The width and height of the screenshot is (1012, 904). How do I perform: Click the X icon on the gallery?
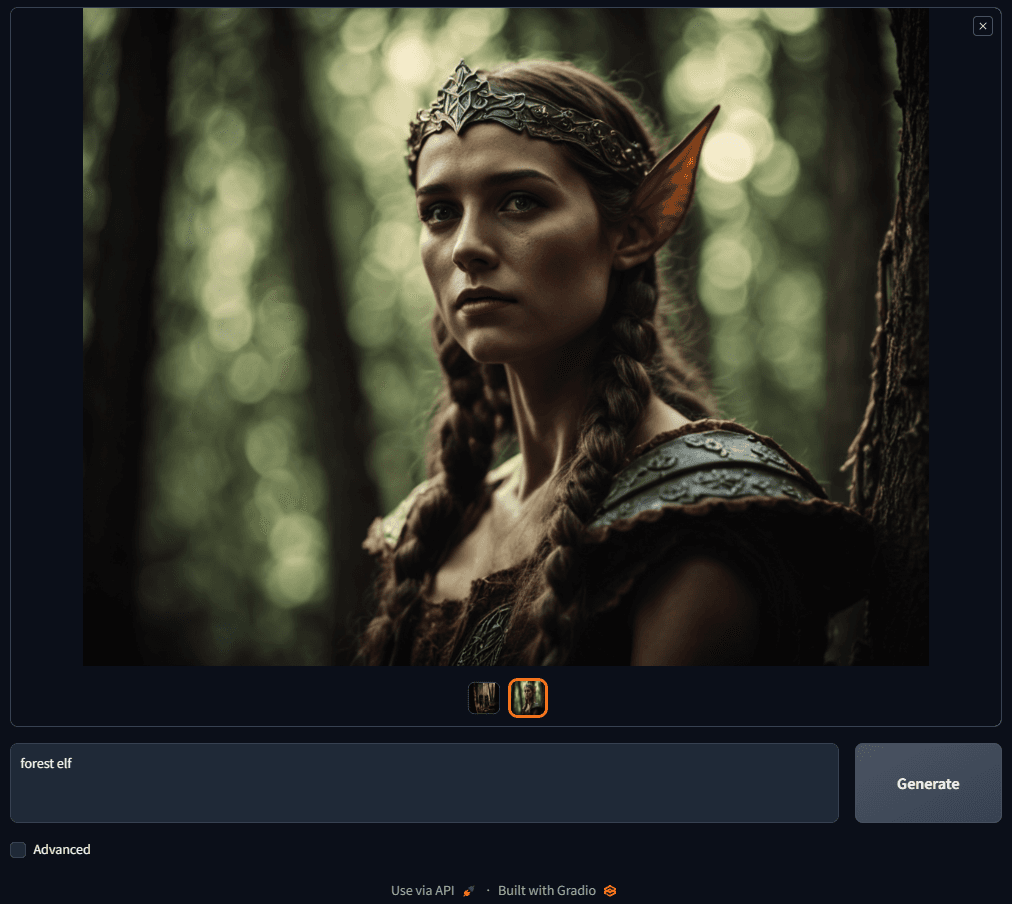click(982, 26)
